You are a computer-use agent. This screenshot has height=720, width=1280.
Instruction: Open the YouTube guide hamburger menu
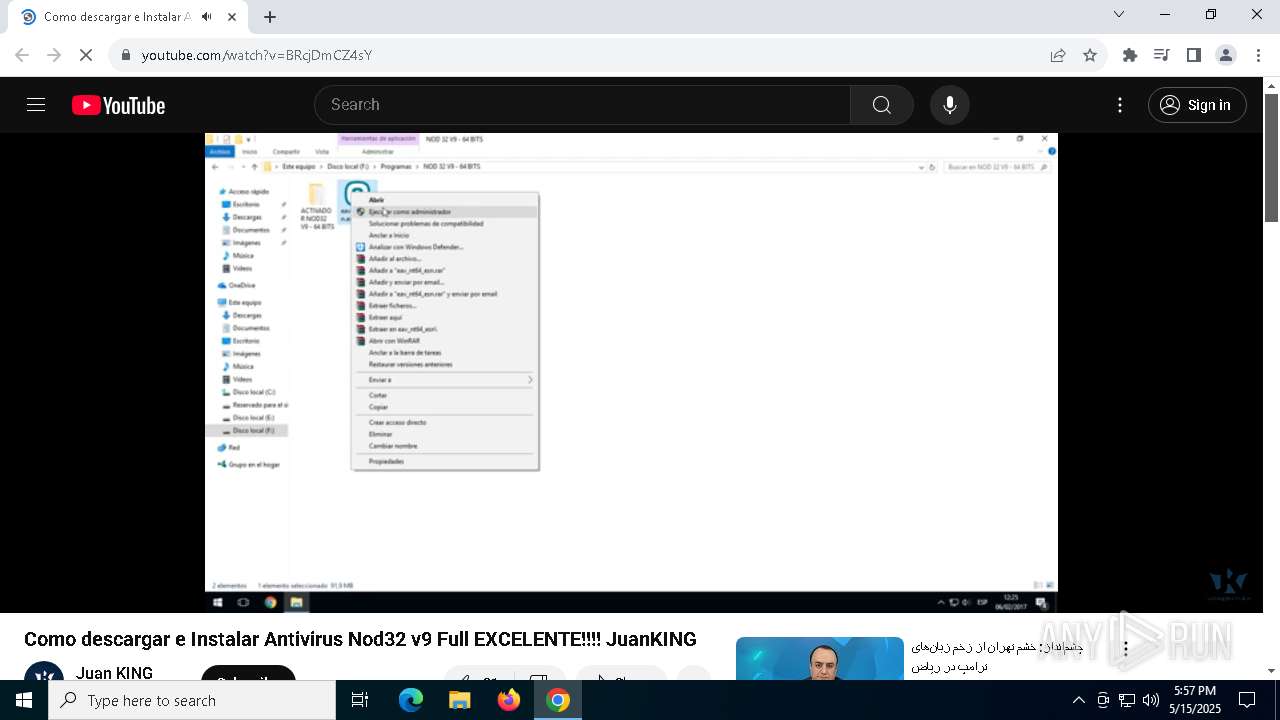coord(36,105)
